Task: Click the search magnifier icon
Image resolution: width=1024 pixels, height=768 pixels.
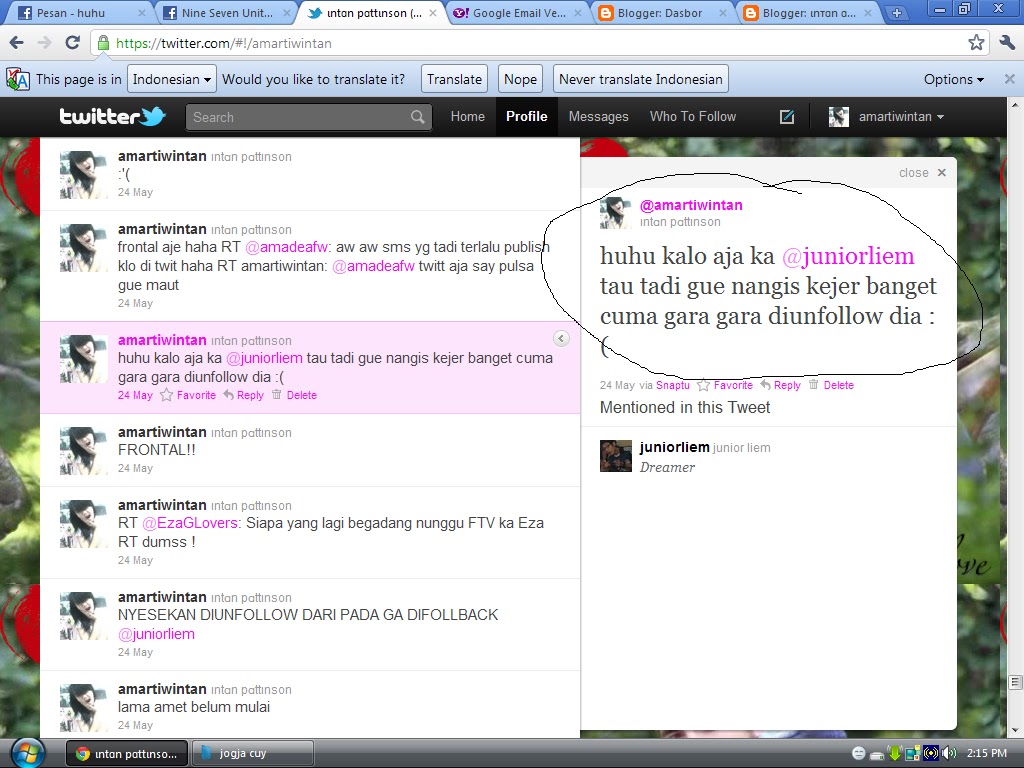Action: (x=417, y=117)
